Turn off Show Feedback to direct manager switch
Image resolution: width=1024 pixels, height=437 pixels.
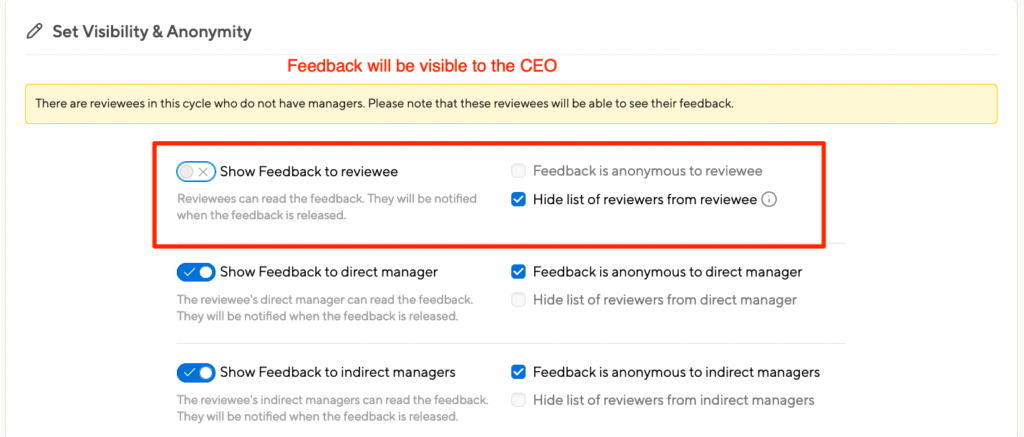tap(196, 272)
